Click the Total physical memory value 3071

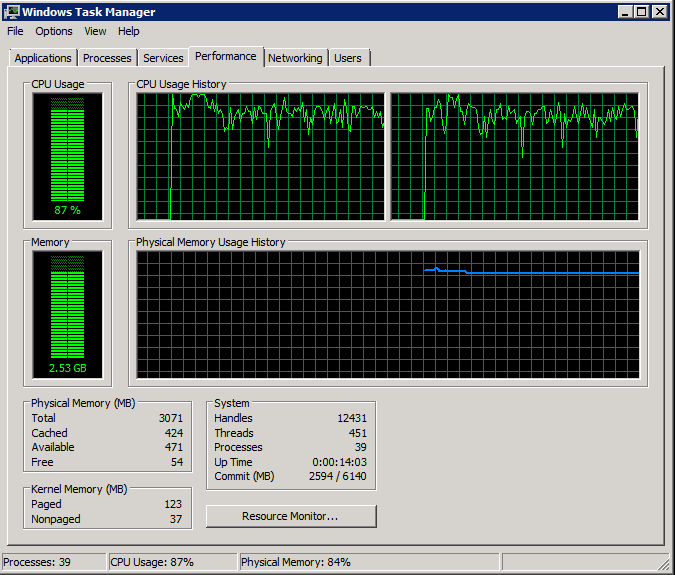pyautogui.click(x=171, y=418)
